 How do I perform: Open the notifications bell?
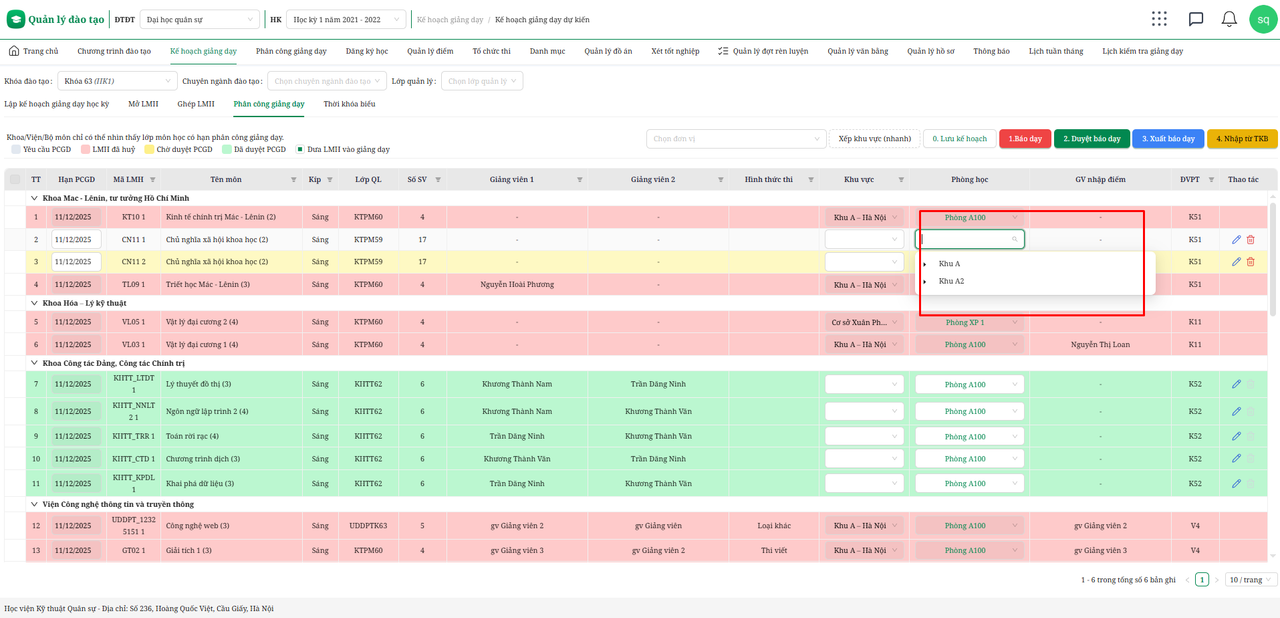pos(1229,19)
